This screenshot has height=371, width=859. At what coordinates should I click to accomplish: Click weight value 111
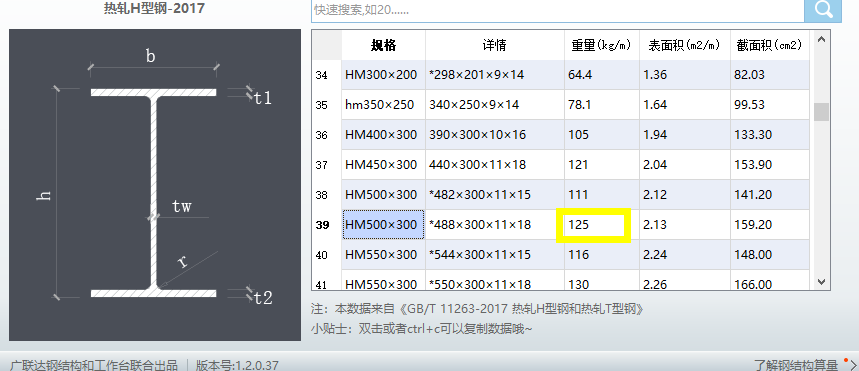tap(602, 195)
